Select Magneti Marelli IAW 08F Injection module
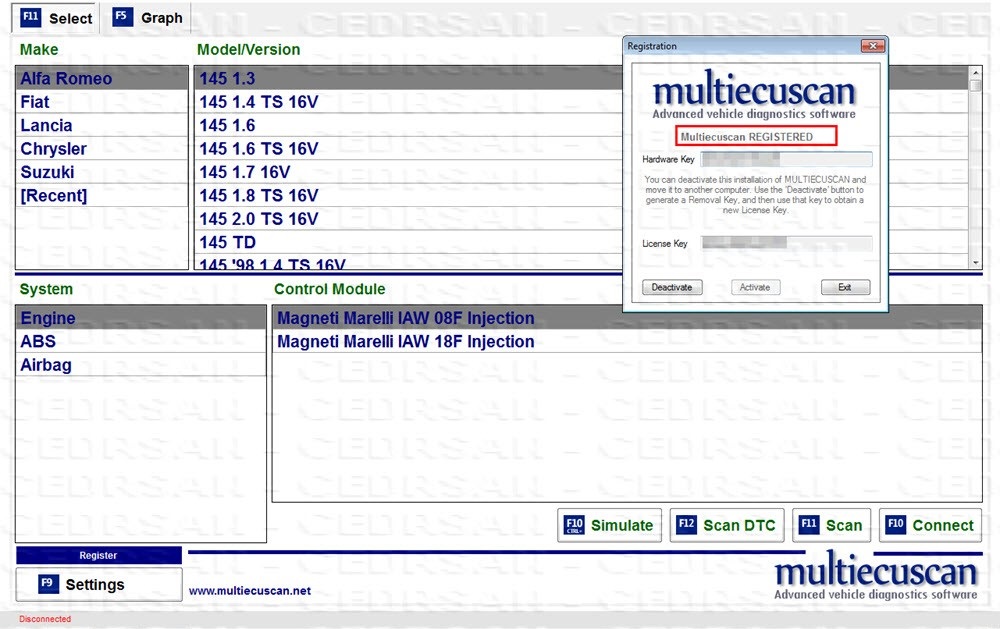This screenshot has height=629, width=1000. click(x=626, y=318)
